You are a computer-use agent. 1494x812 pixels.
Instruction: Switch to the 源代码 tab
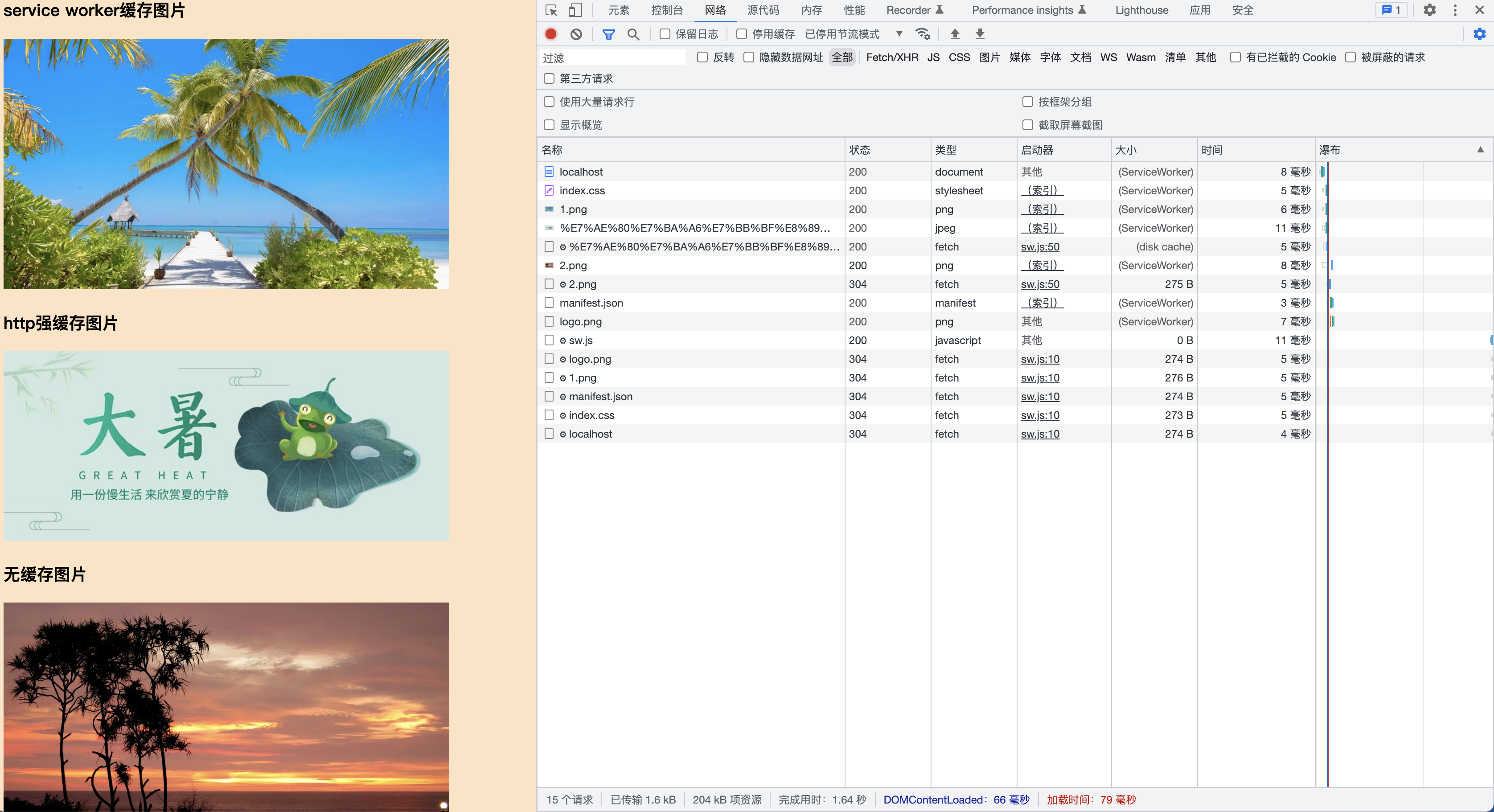pos(763,10)
